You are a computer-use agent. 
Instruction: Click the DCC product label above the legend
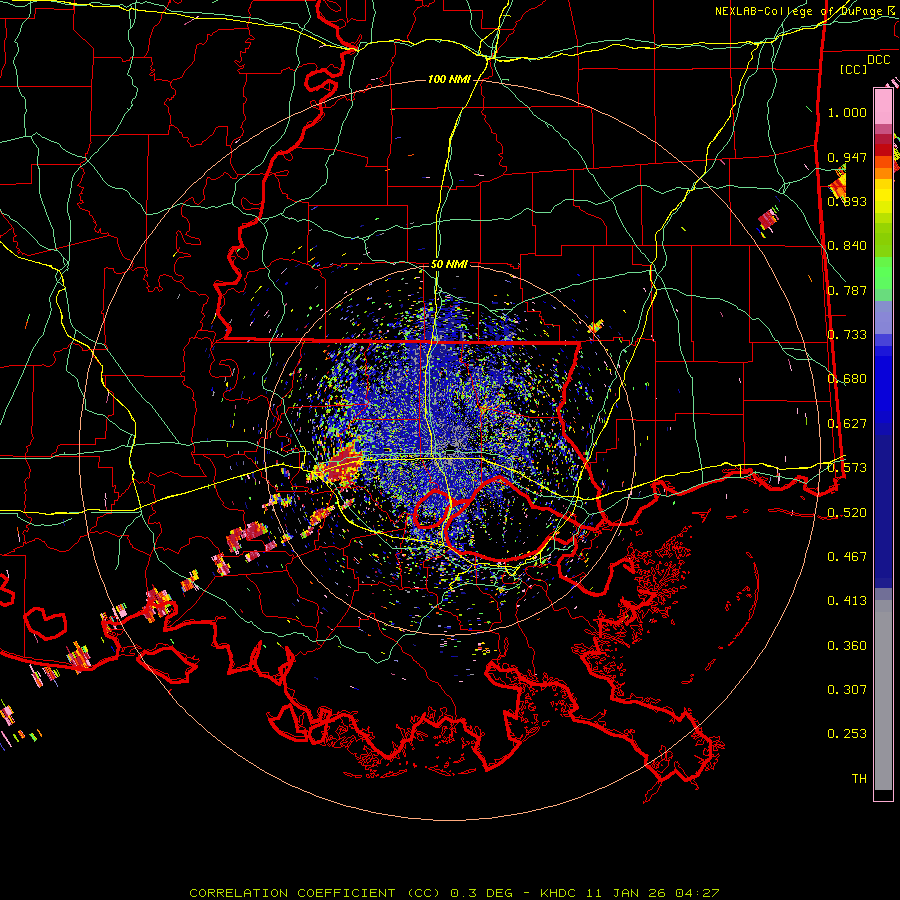tap(878, 60)
